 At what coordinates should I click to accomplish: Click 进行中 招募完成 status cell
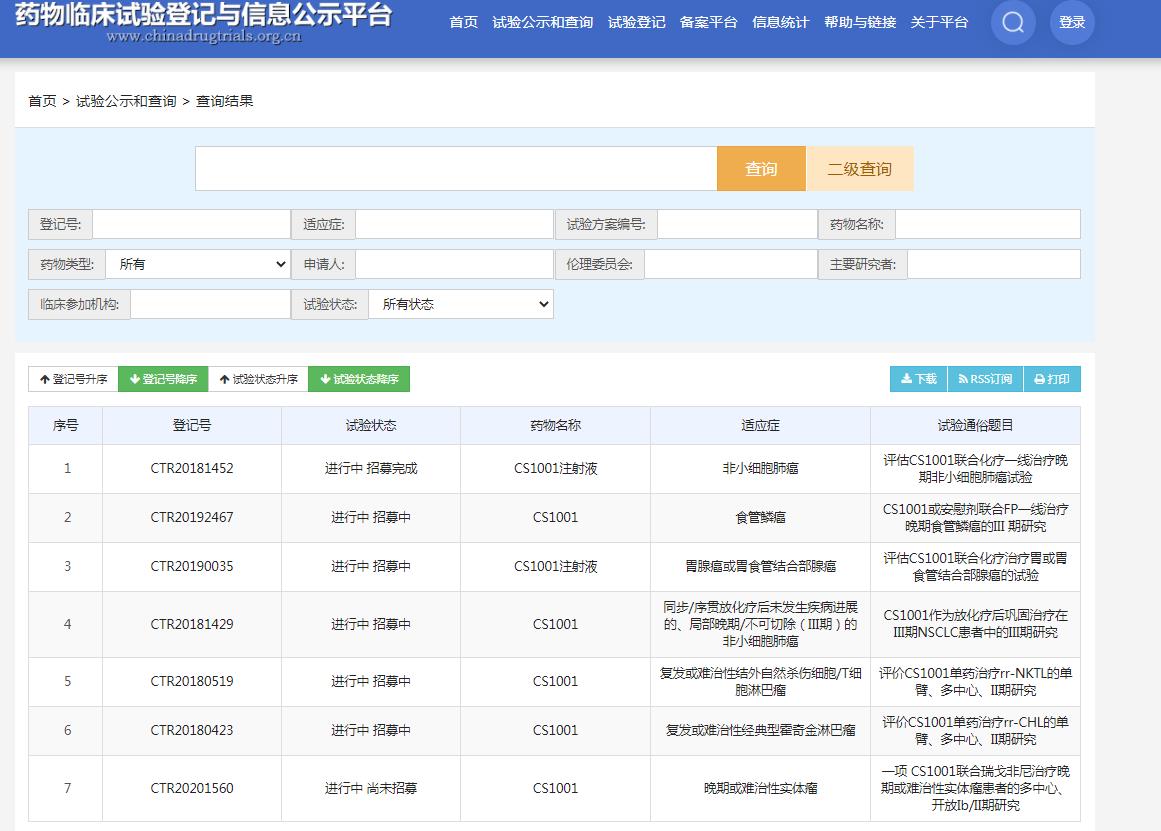[x=371, y=468]
